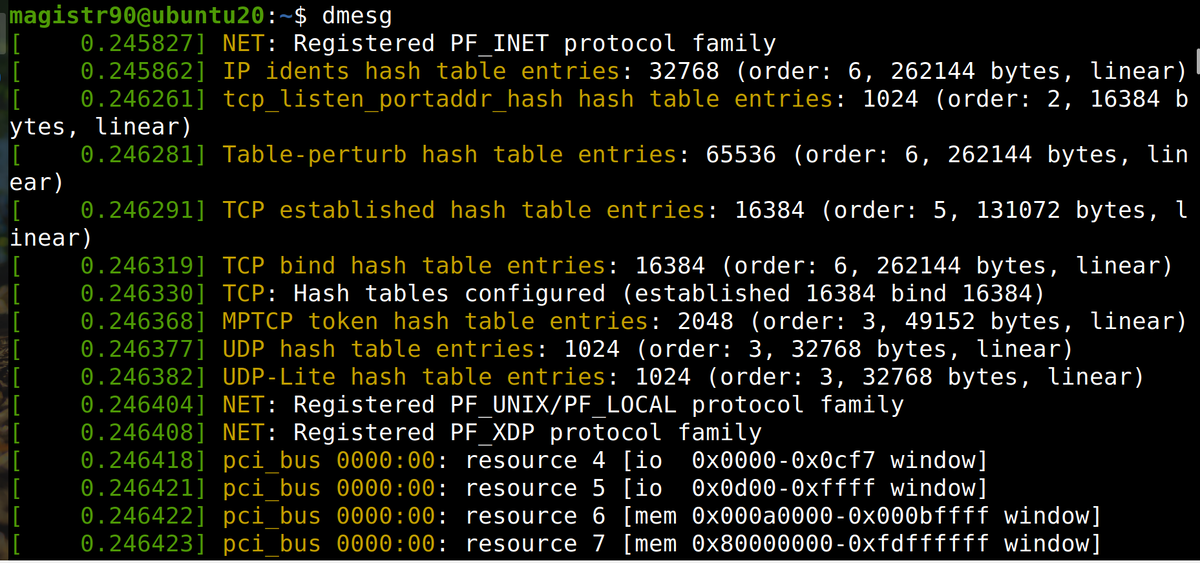
Task: Select 'MPTCP token hash table entries' label
Action: pyautogui.click(x=436, y=322)
